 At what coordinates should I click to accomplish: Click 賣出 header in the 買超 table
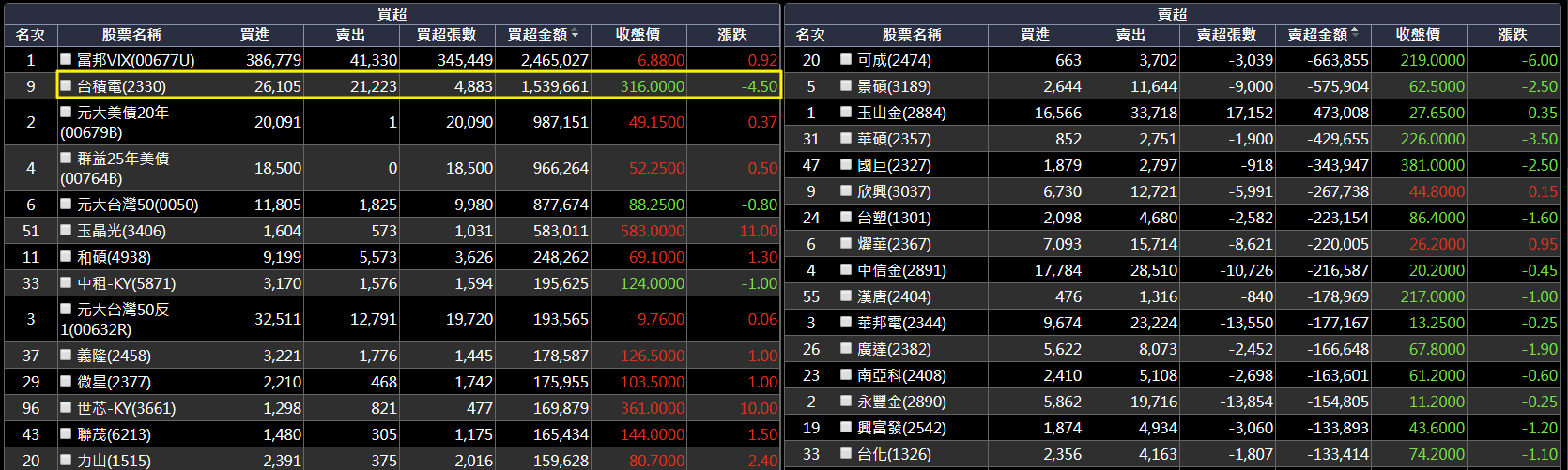pyautogui.click(x=351, y=35)
